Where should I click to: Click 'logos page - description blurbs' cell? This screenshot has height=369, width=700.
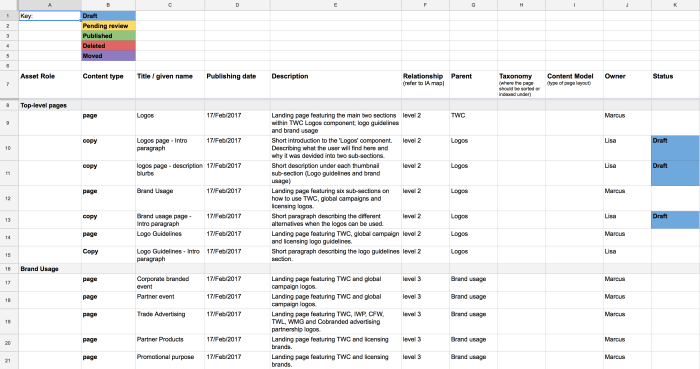point(170,173)
